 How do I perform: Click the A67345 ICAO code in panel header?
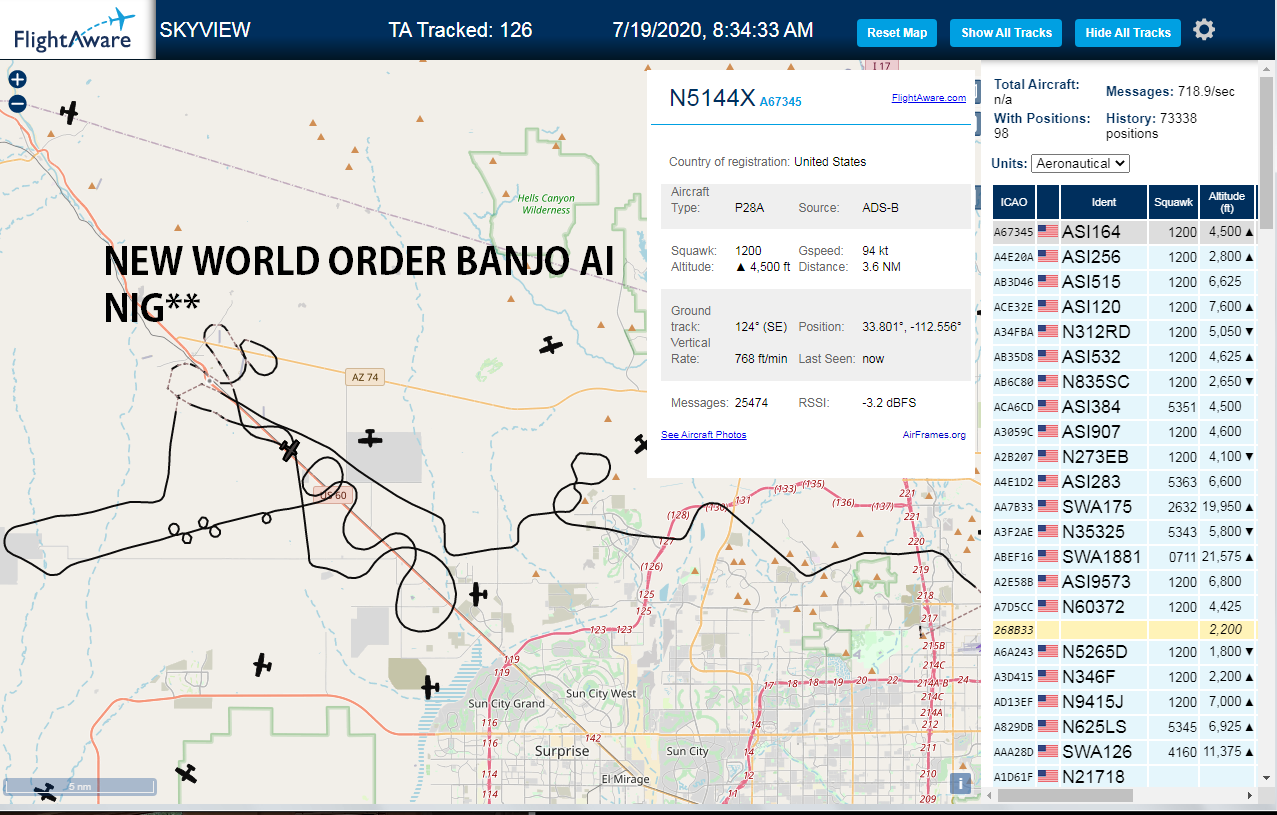click(x=780, y=102)
